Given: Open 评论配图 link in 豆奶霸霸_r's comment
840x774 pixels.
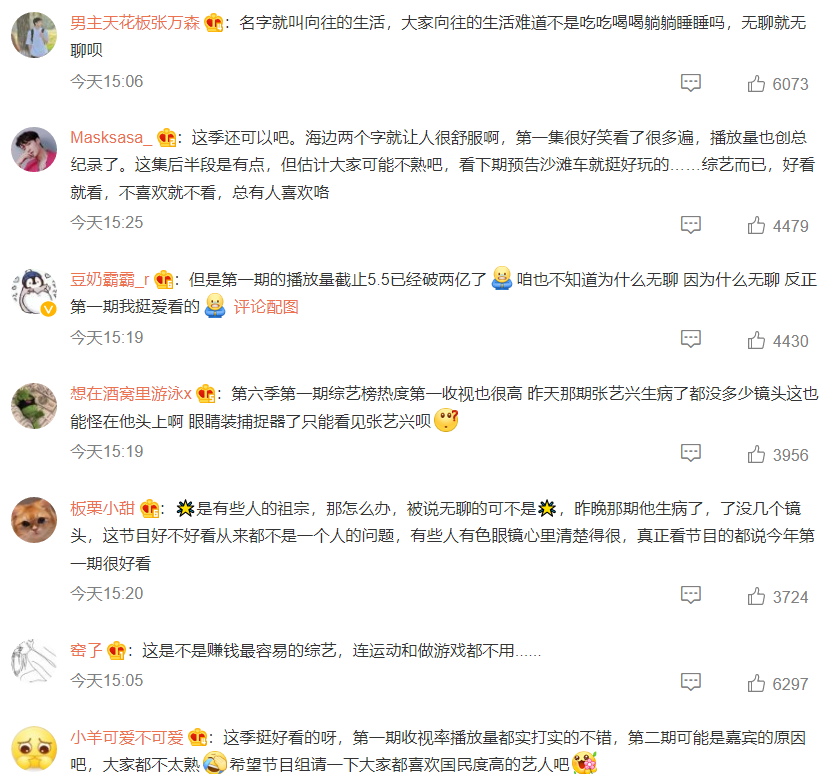Looking at the screenshot, I should pyautogui.click(x=266, y=307).
